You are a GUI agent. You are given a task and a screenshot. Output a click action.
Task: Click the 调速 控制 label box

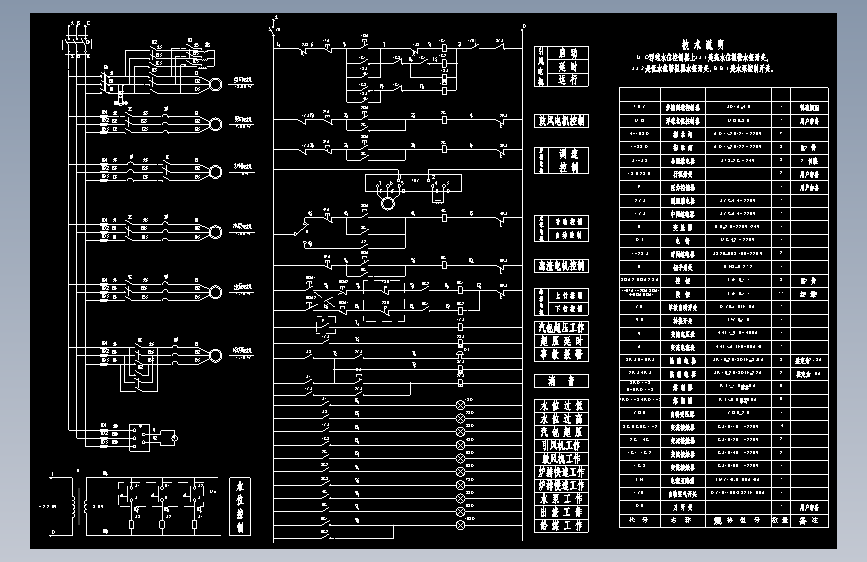pyautogui.click(x=567, y=160)
